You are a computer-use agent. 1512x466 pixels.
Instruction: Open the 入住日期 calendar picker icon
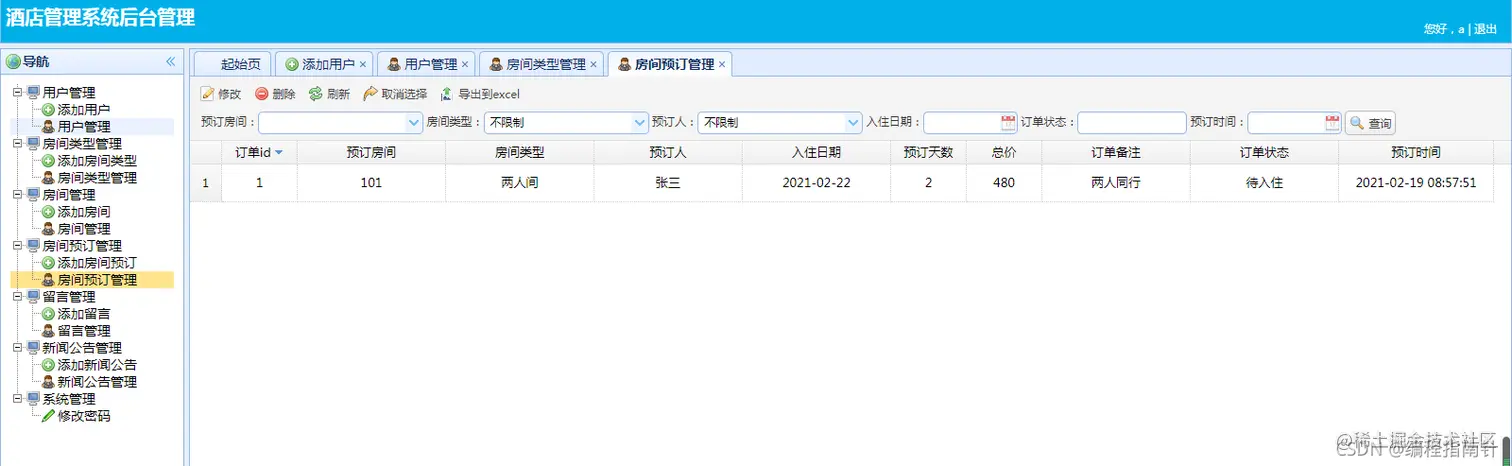(x=1008, y=122)
